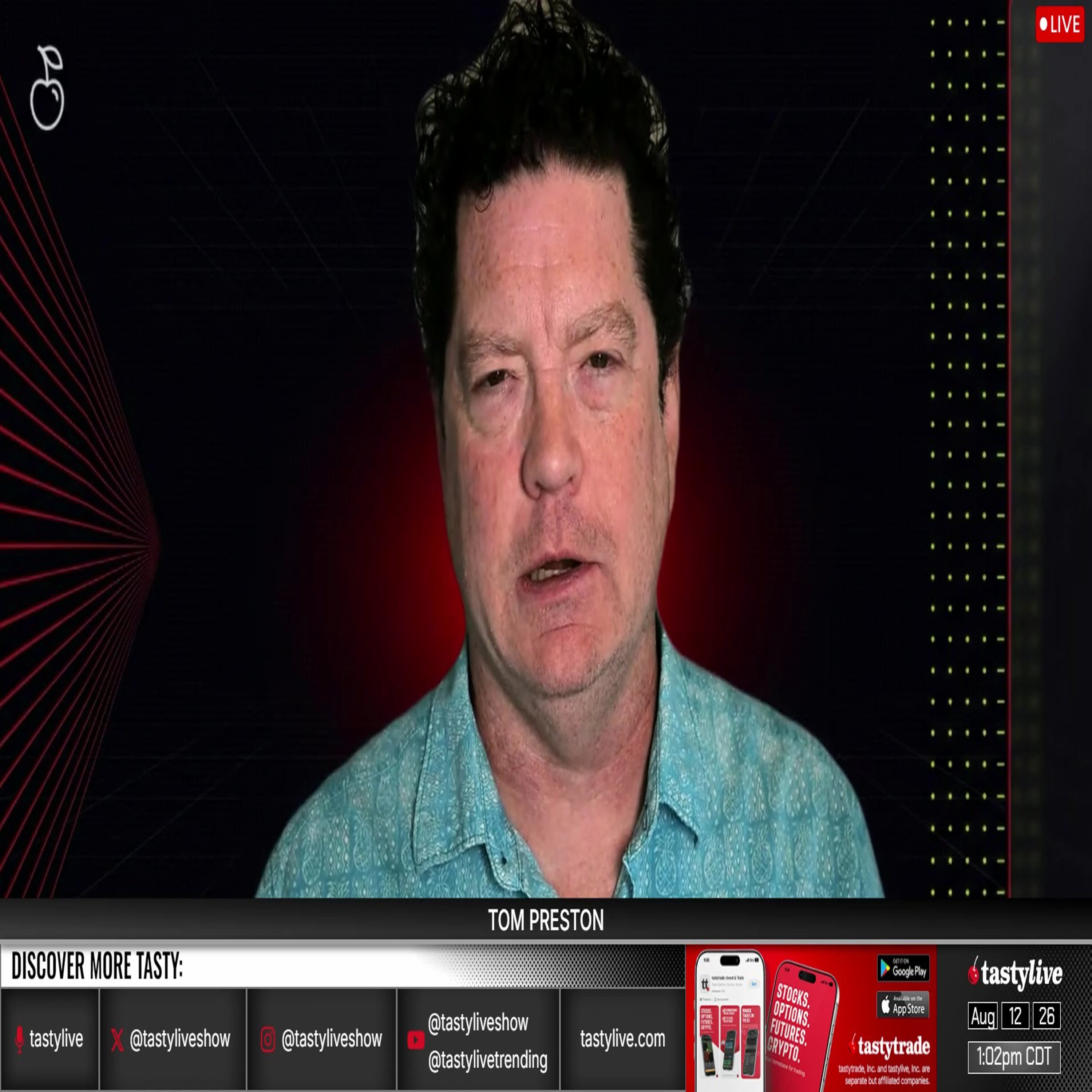Click the @tastyliveshow handle beside the Instagram icon

(332, 1039)
